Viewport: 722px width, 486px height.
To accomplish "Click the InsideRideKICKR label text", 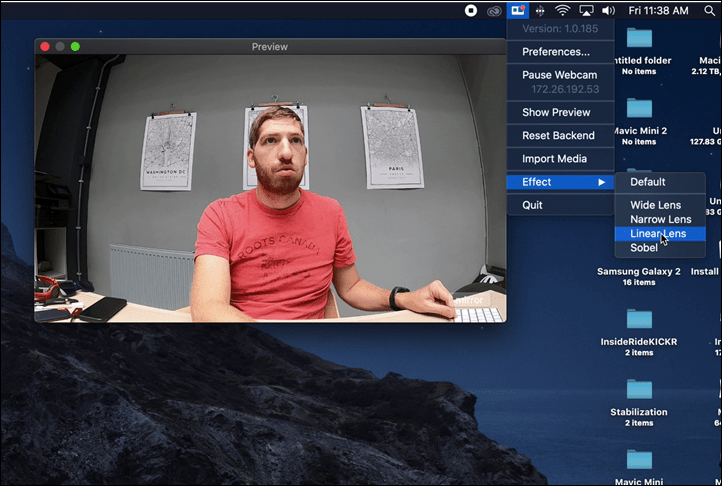I will (x=639, y=342).
